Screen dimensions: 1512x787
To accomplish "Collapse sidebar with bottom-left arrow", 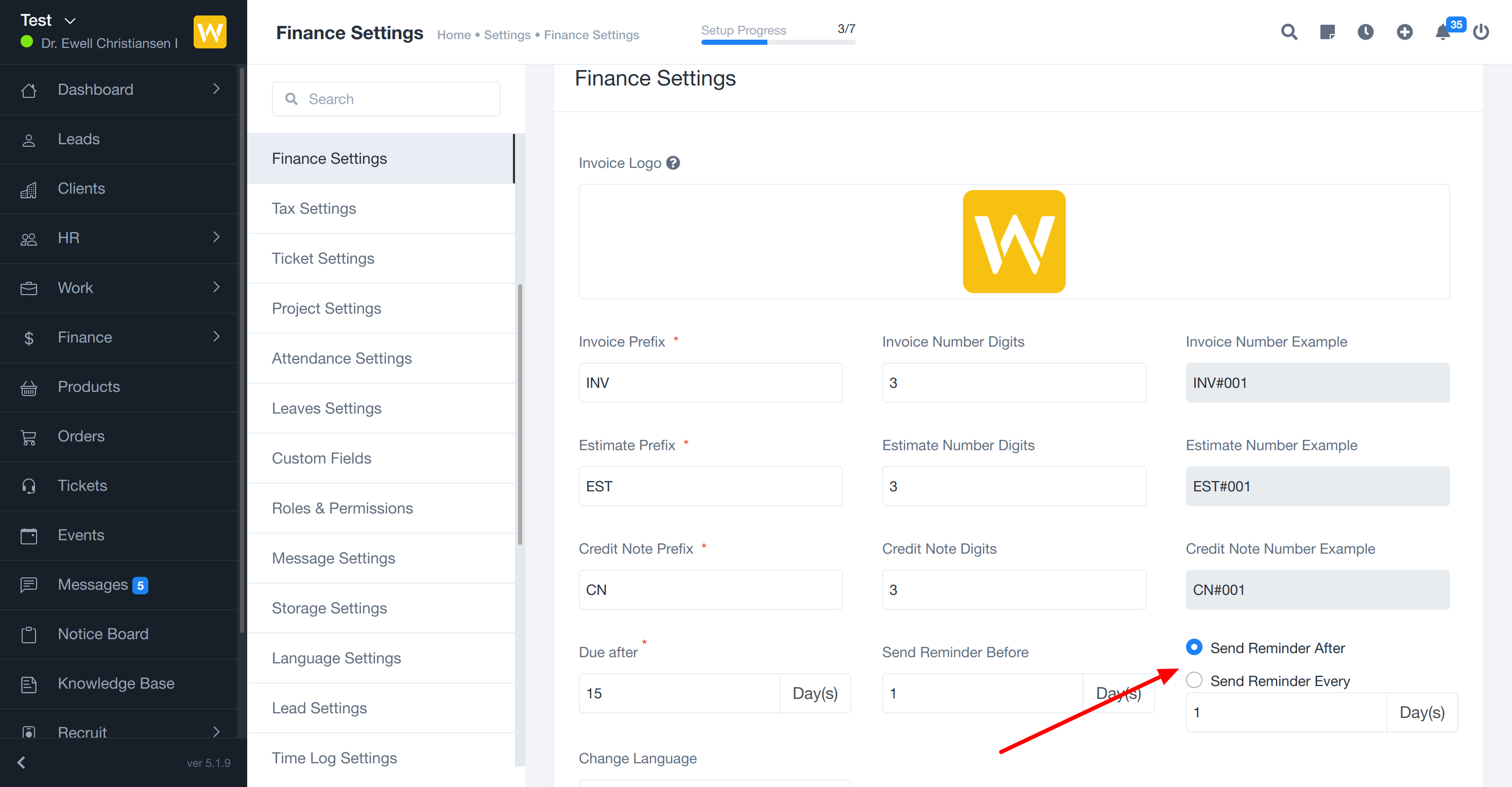I will [22, 762].
